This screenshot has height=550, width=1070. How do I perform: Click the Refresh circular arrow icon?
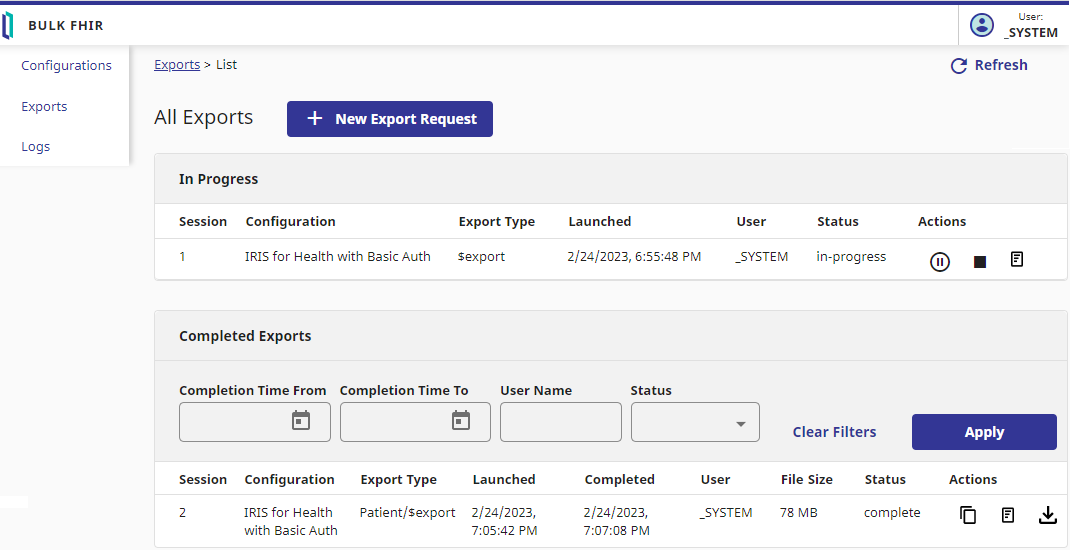pos(959,66)
